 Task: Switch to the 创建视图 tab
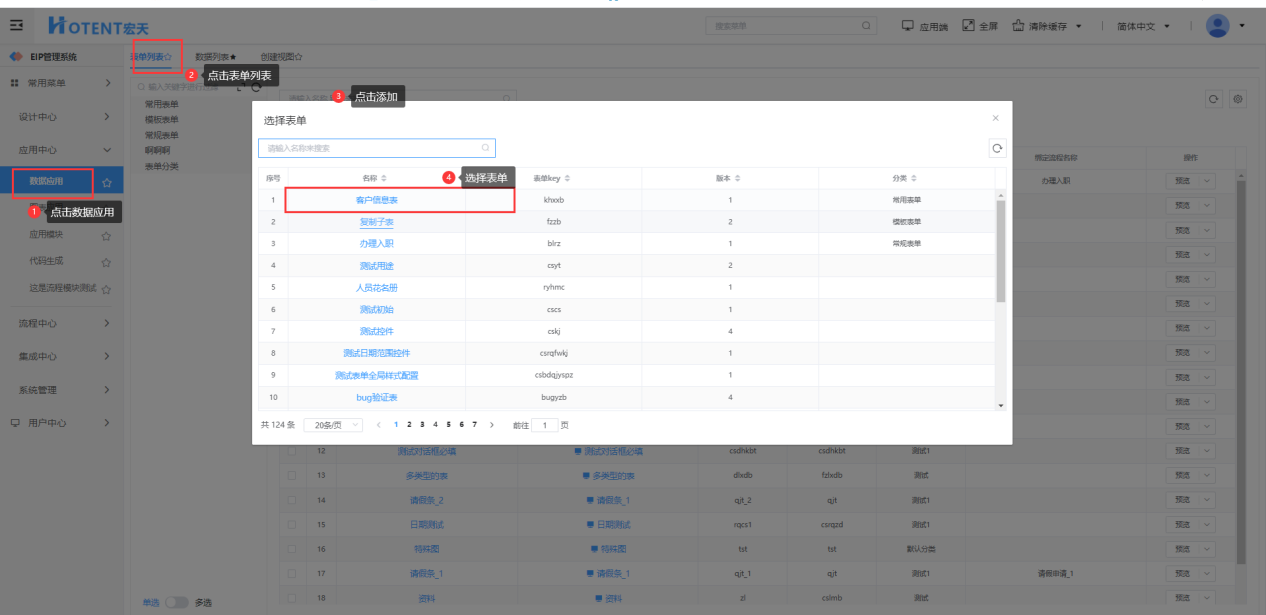[281, 57]
